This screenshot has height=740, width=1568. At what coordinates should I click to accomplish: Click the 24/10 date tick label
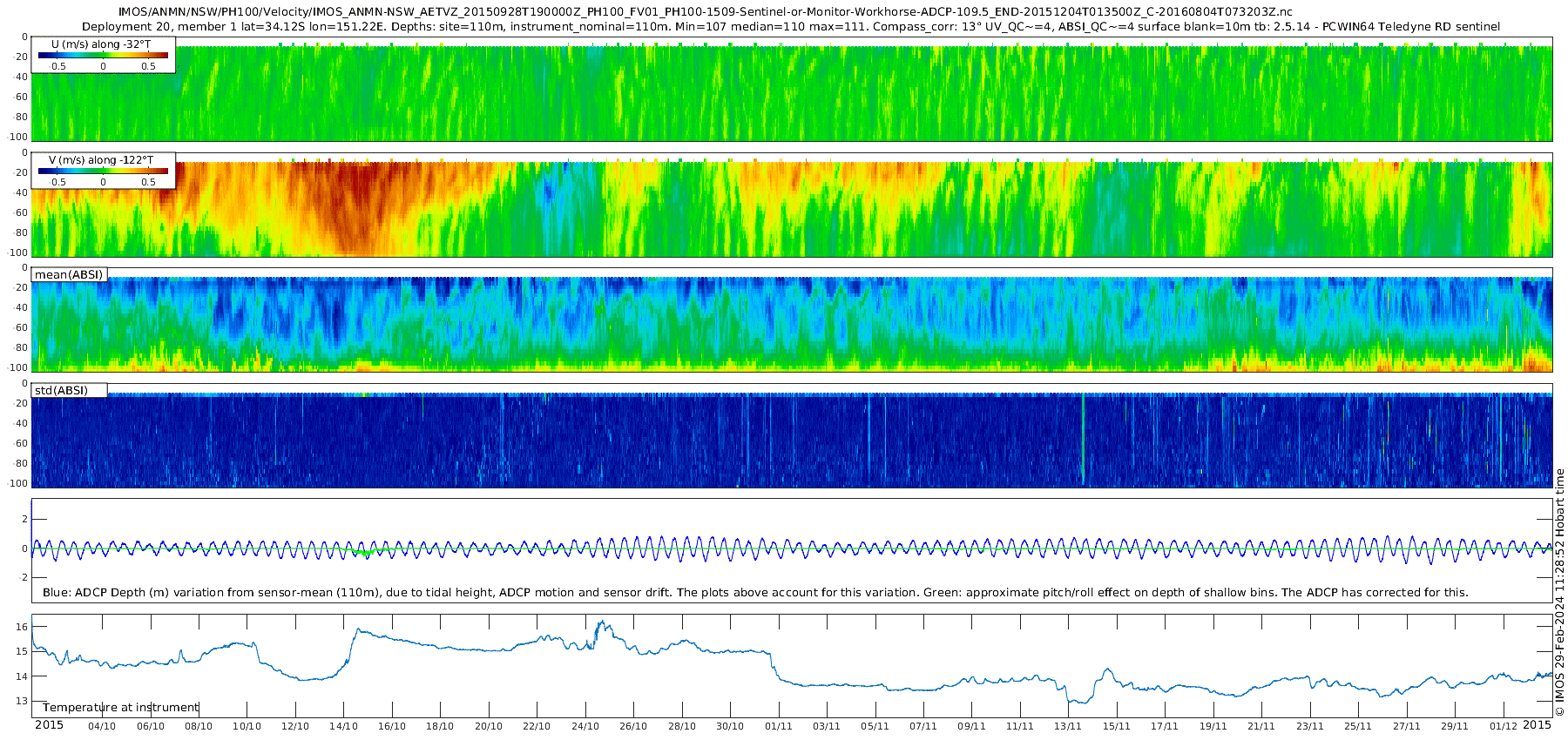click(x=585, y=726)
